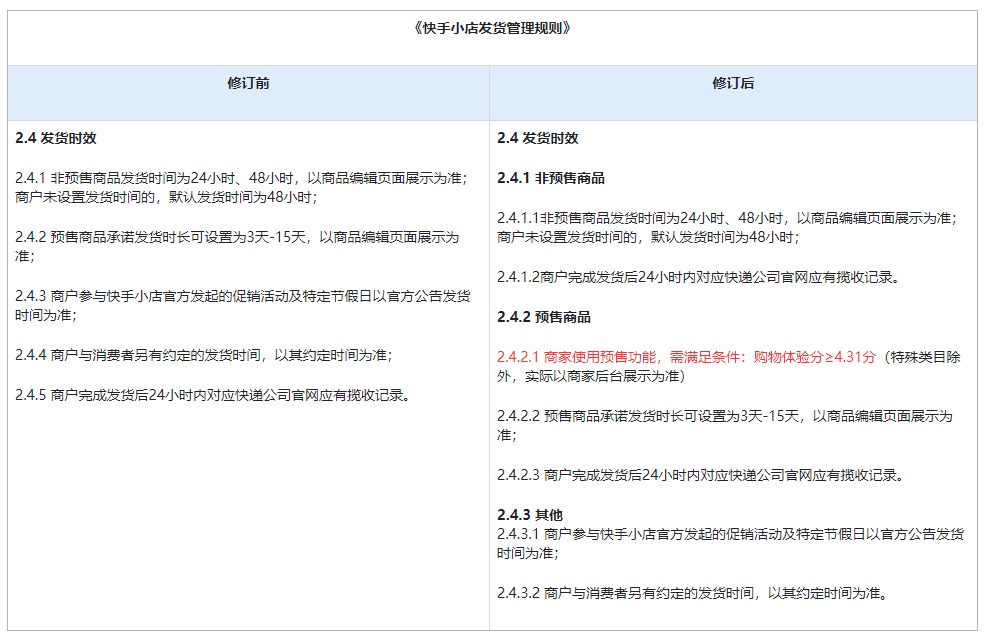Click clause 2.4.2.3 about 揽收记录

701,475
